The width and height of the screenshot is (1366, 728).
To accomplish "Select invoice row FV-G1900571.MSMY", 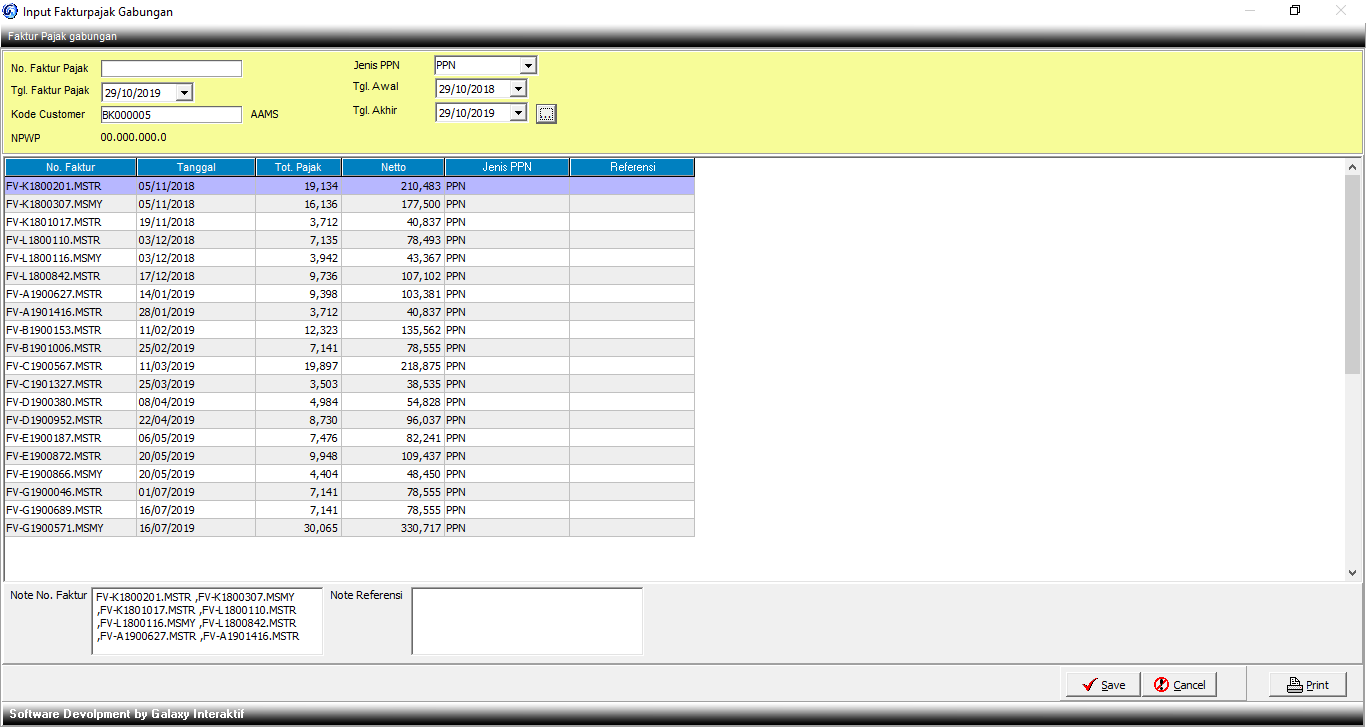I will [x=70, y=528].
